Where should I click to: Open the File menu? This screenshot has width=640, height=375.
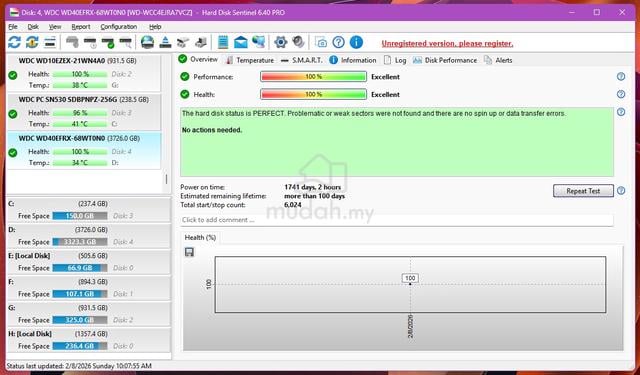pos(13,27)
